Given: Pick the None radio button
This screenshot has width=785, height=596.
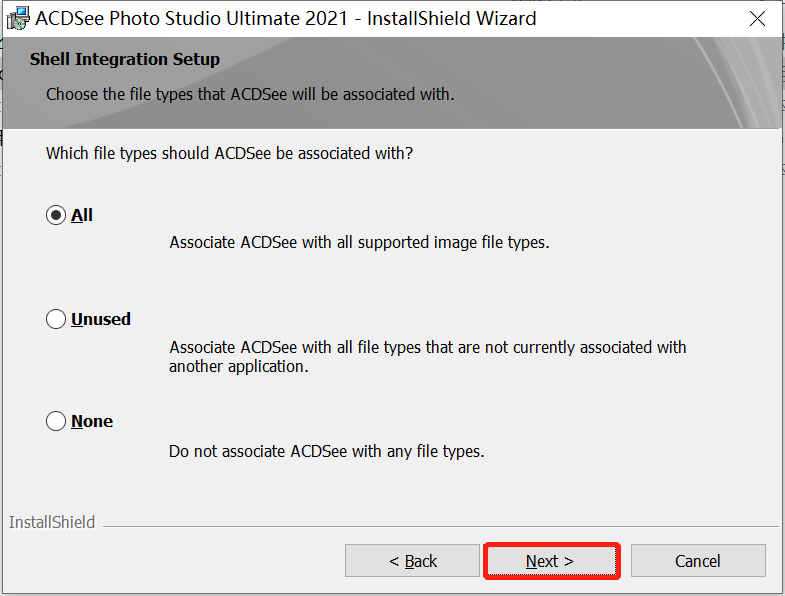Looking at the screenshot, I should click(x=56, y=421).
